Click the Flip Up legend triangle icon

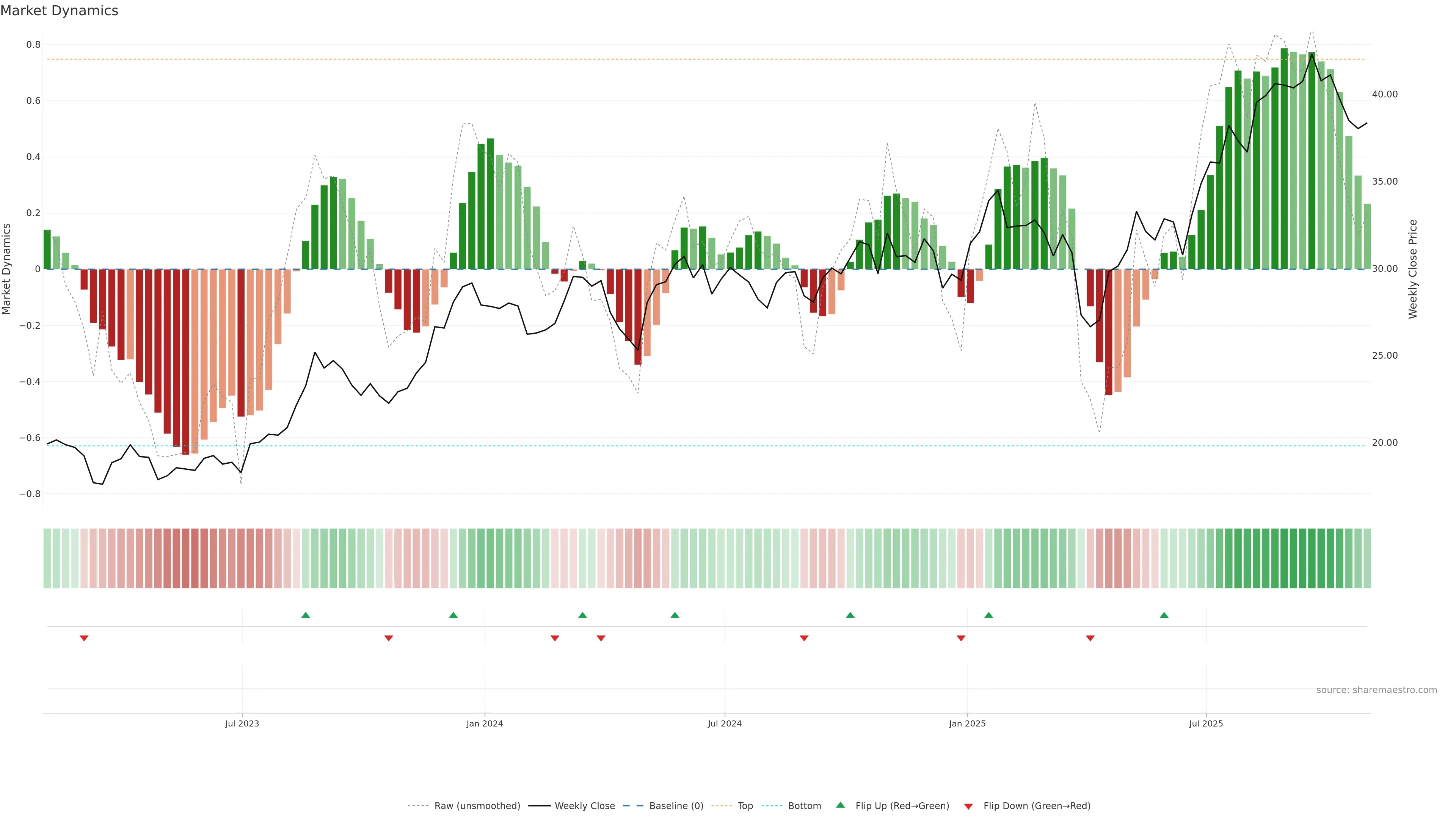click(x=841, y=805)
